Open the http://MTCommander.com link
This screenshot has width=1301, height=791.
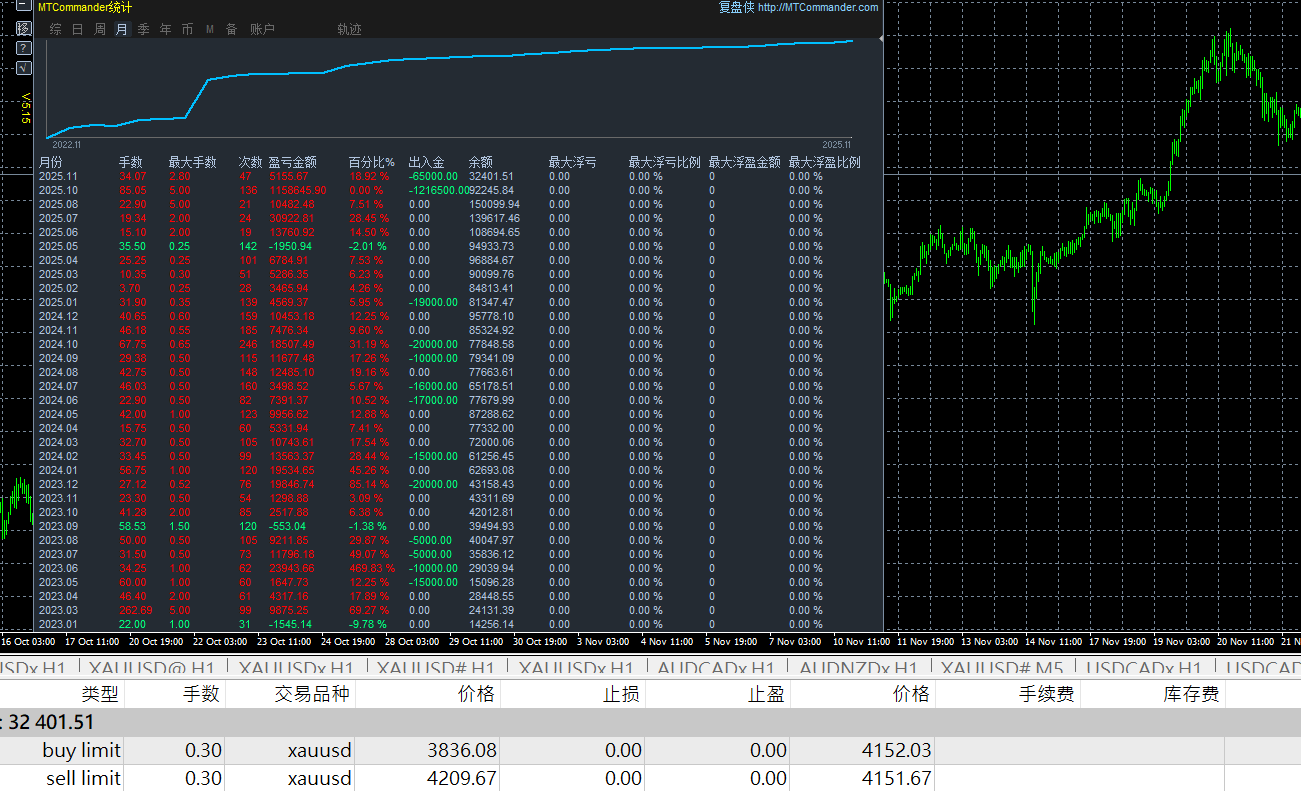pos(818,8)
